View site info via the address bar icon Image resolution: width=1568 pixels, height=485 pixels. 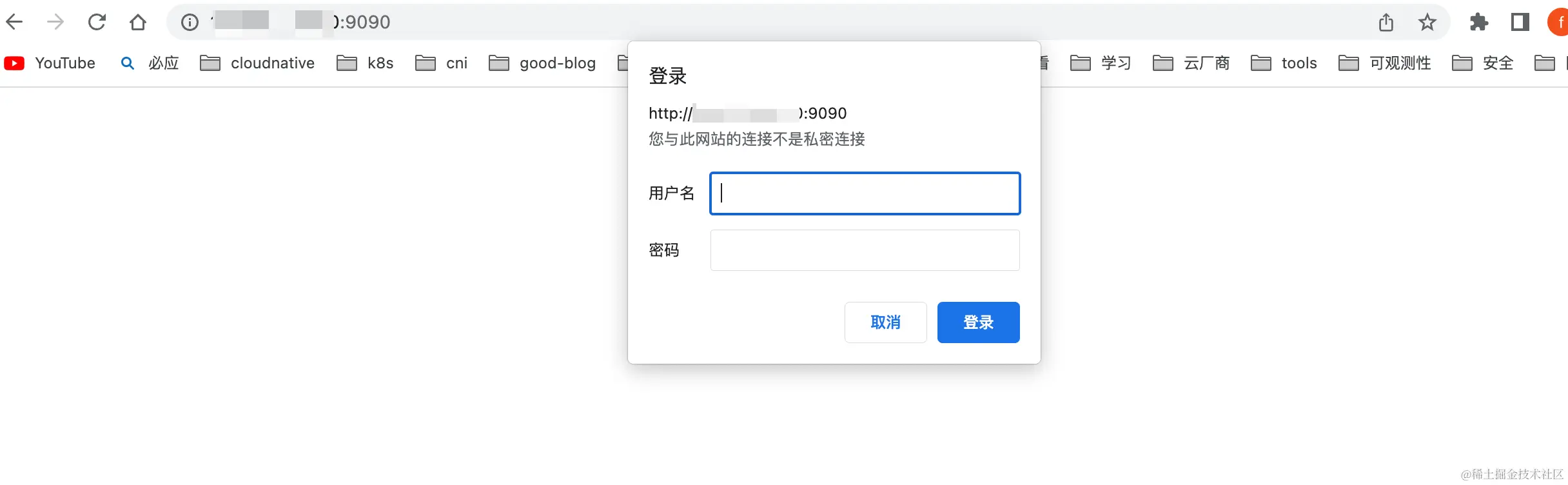[190, 23]
